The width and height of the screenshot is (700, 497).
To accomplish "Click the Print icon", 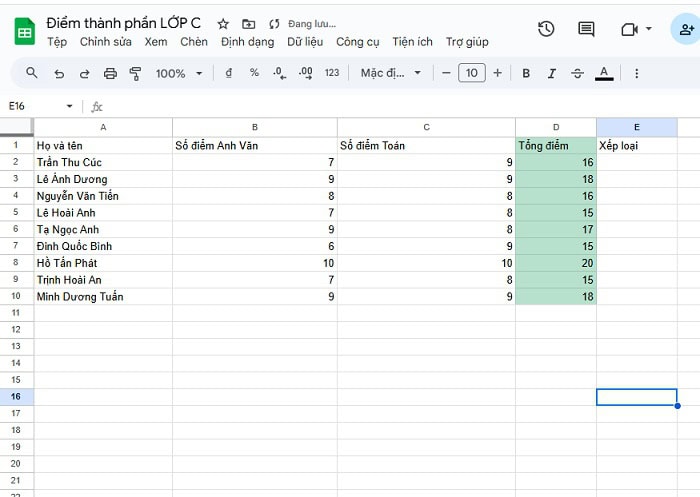I will pos(110,73).
